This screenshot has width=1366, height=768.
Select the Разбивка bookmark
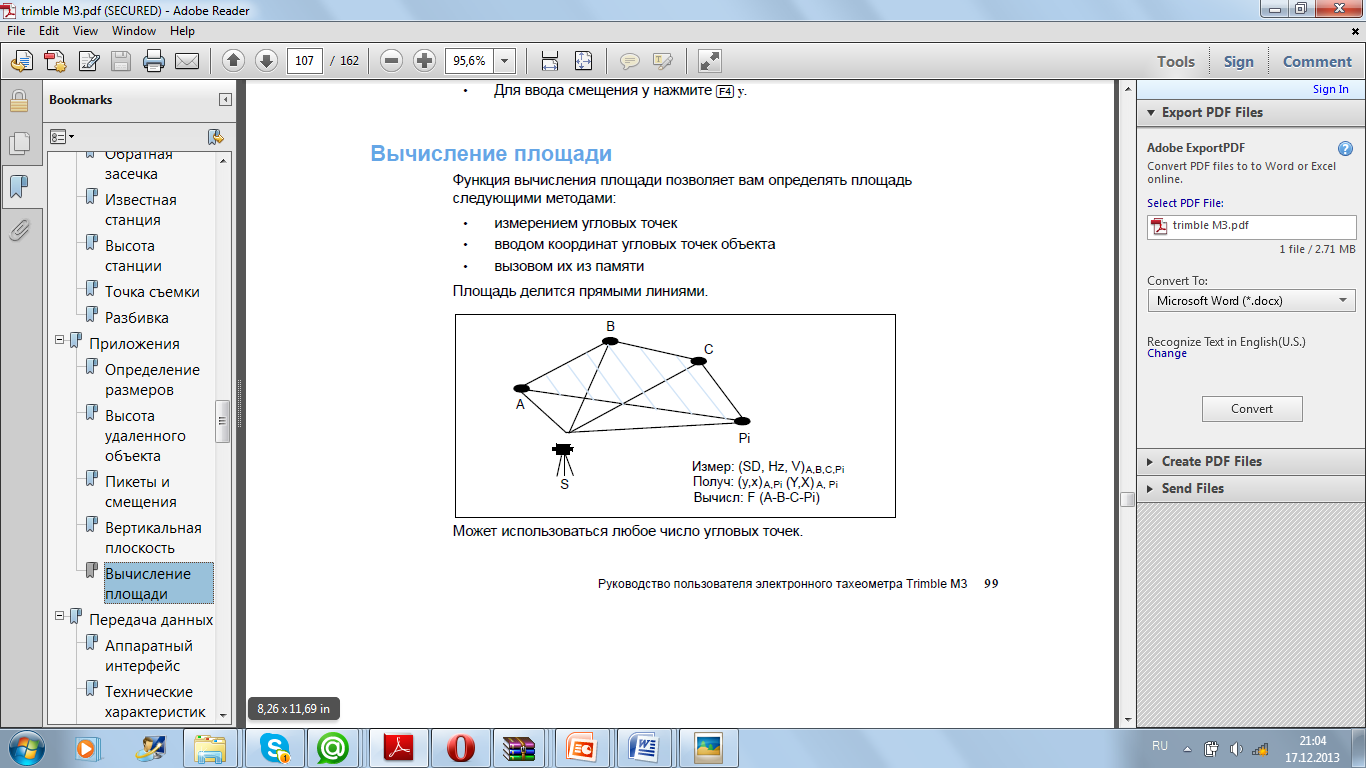[137, 318]
